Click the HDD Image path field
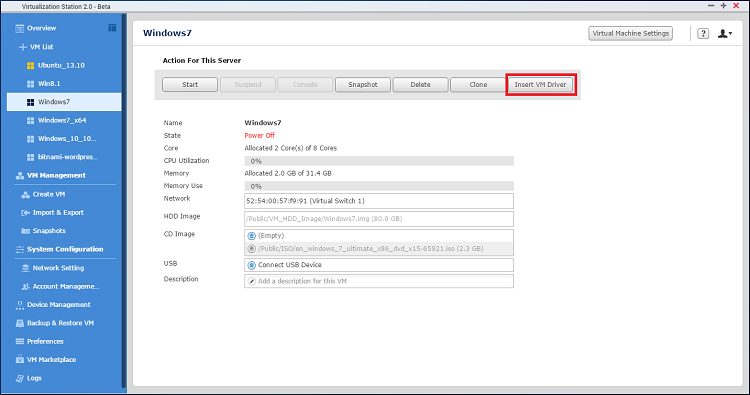This screenshot has height=395, width=750. [x=379, y=219]
